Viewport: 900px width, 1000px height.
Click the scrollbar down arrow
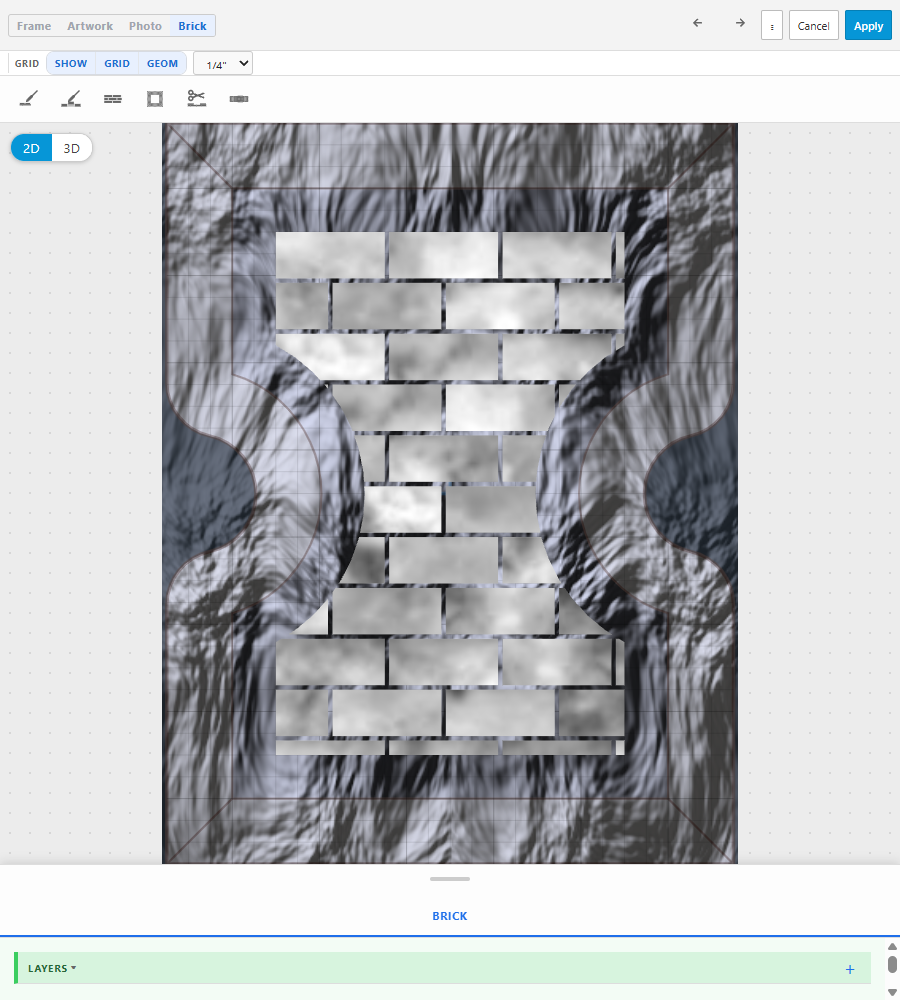[892, 992]
